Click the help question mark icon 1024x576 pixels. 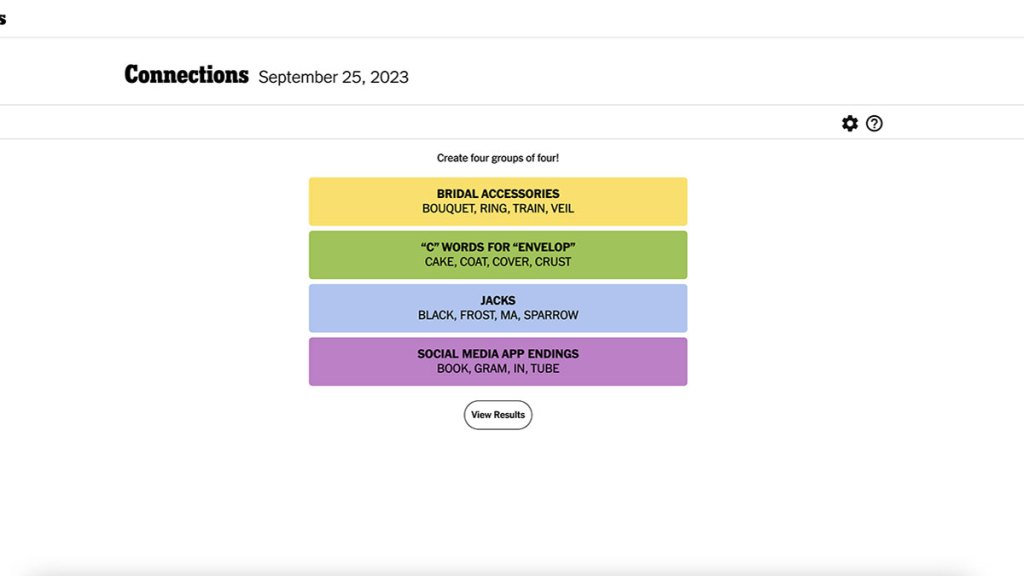click(874, 123)
